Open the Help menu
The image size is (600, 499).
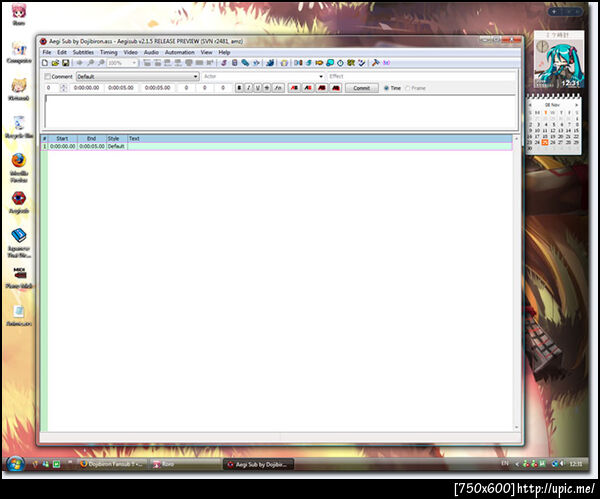click(x=224, y=52)
